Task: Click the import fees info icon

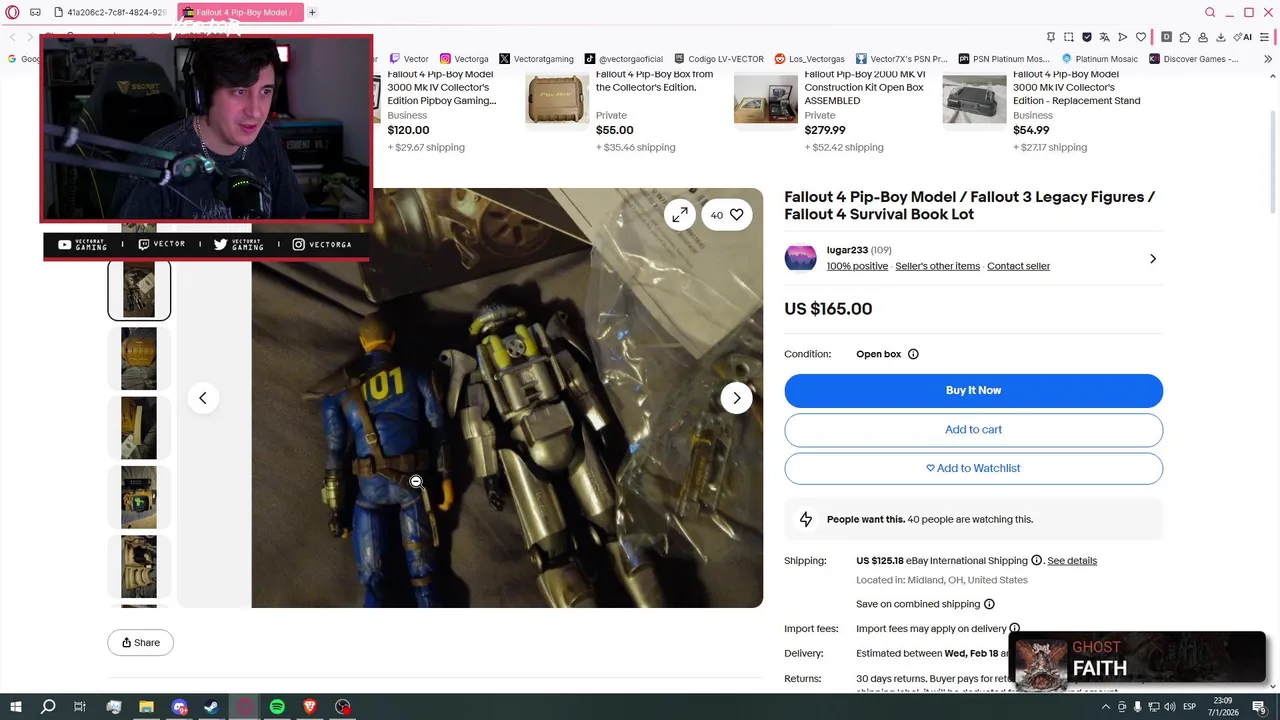Action: coord(1014,629)
